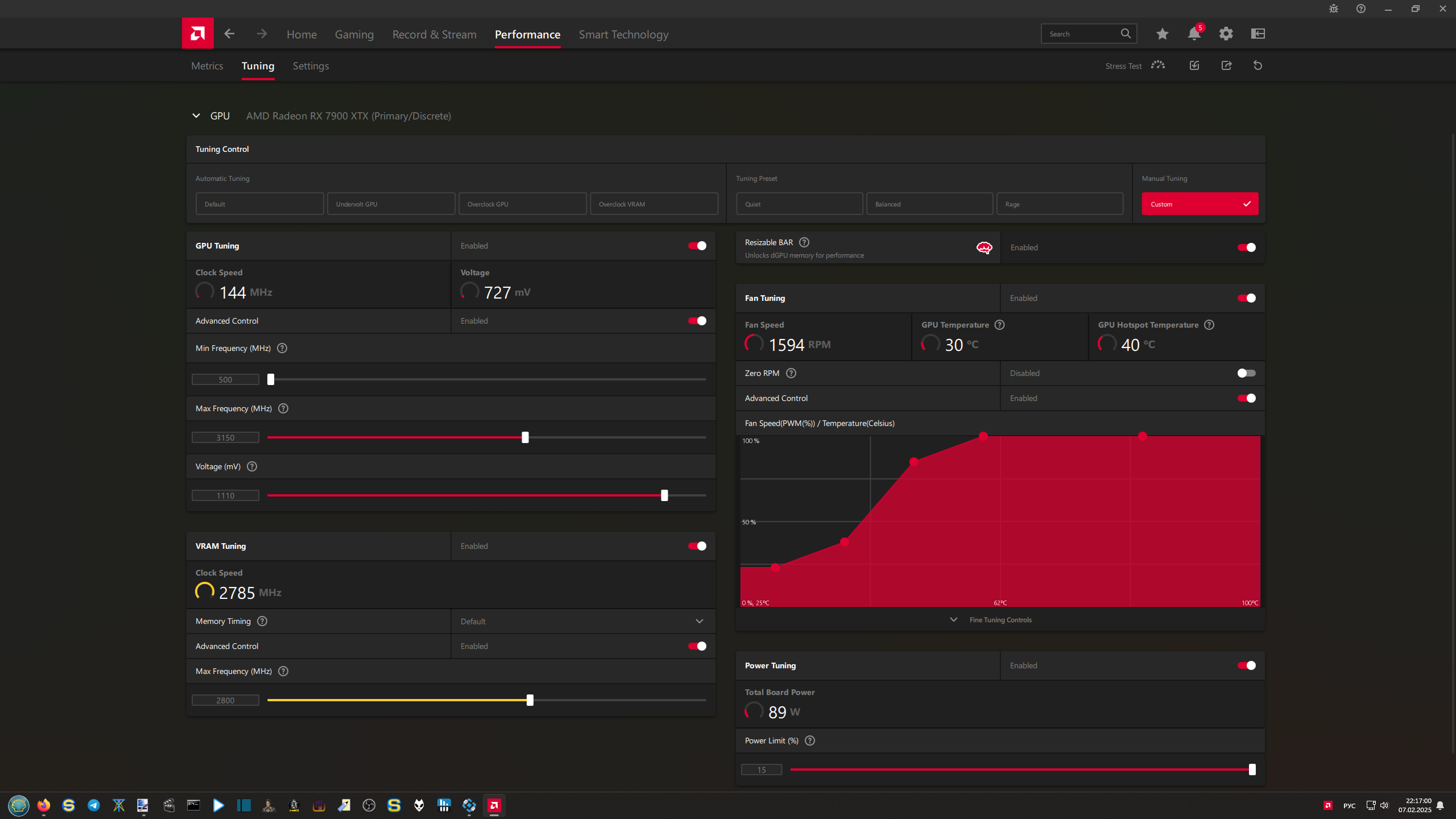Screen dimensions: 1456x819
Task: Click the reset tuning profile icon
Action: pos(1258,65)
